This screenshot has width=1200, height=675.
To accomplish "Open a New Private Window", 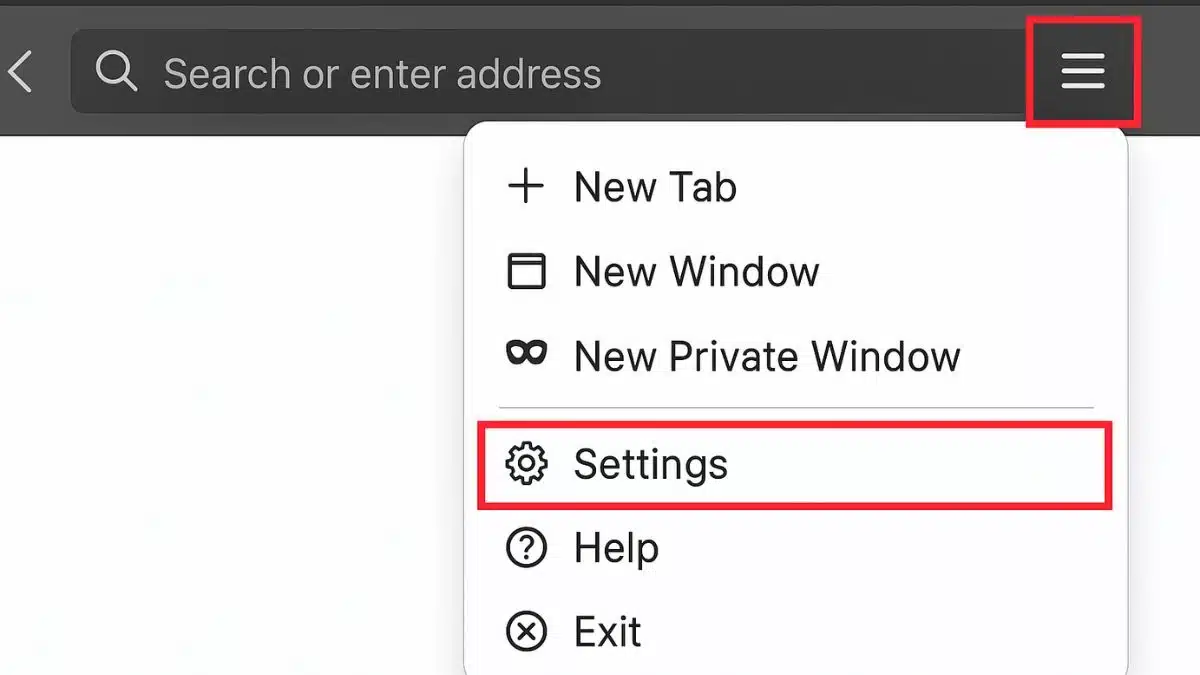I will pos(767,354).
